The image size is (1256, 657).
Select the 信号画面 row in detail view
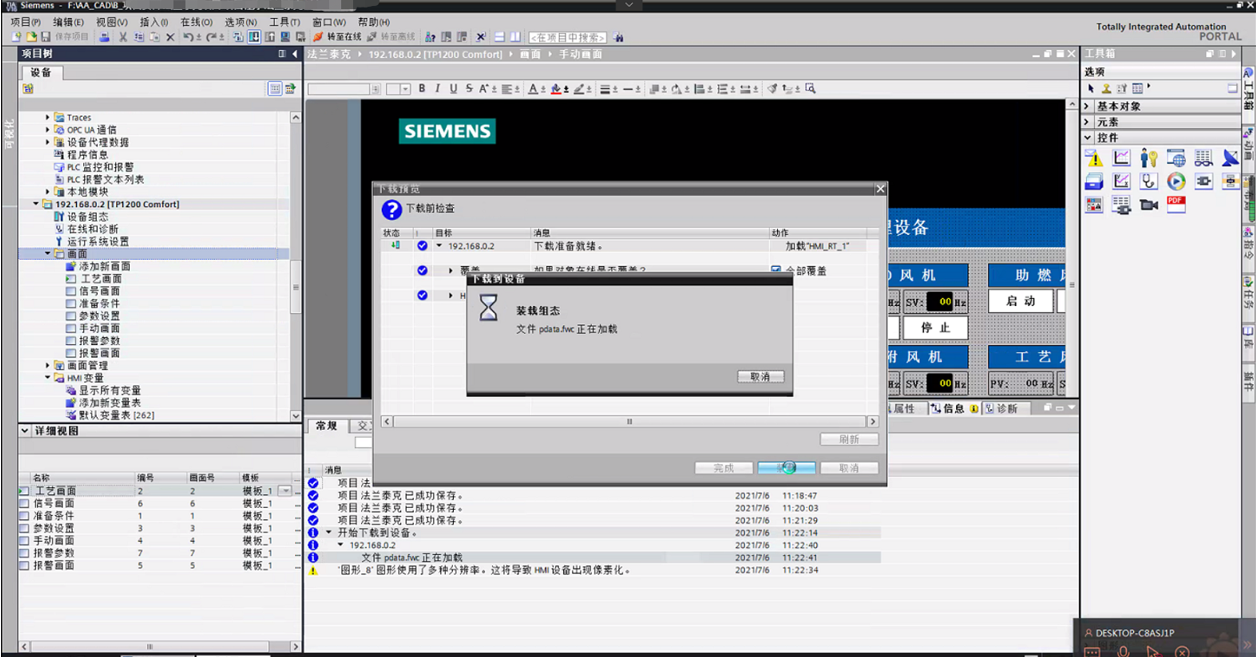pyautogui.click(x=158, y=503)
